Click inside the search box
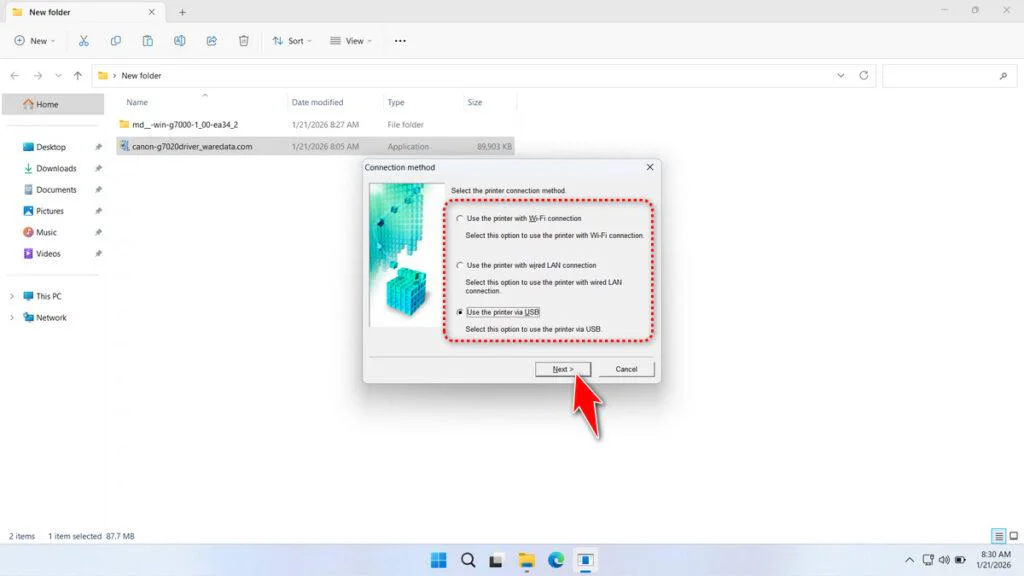Image resolution: width=1024 pixels, height=576 pixels. click(x=945, y=75)
